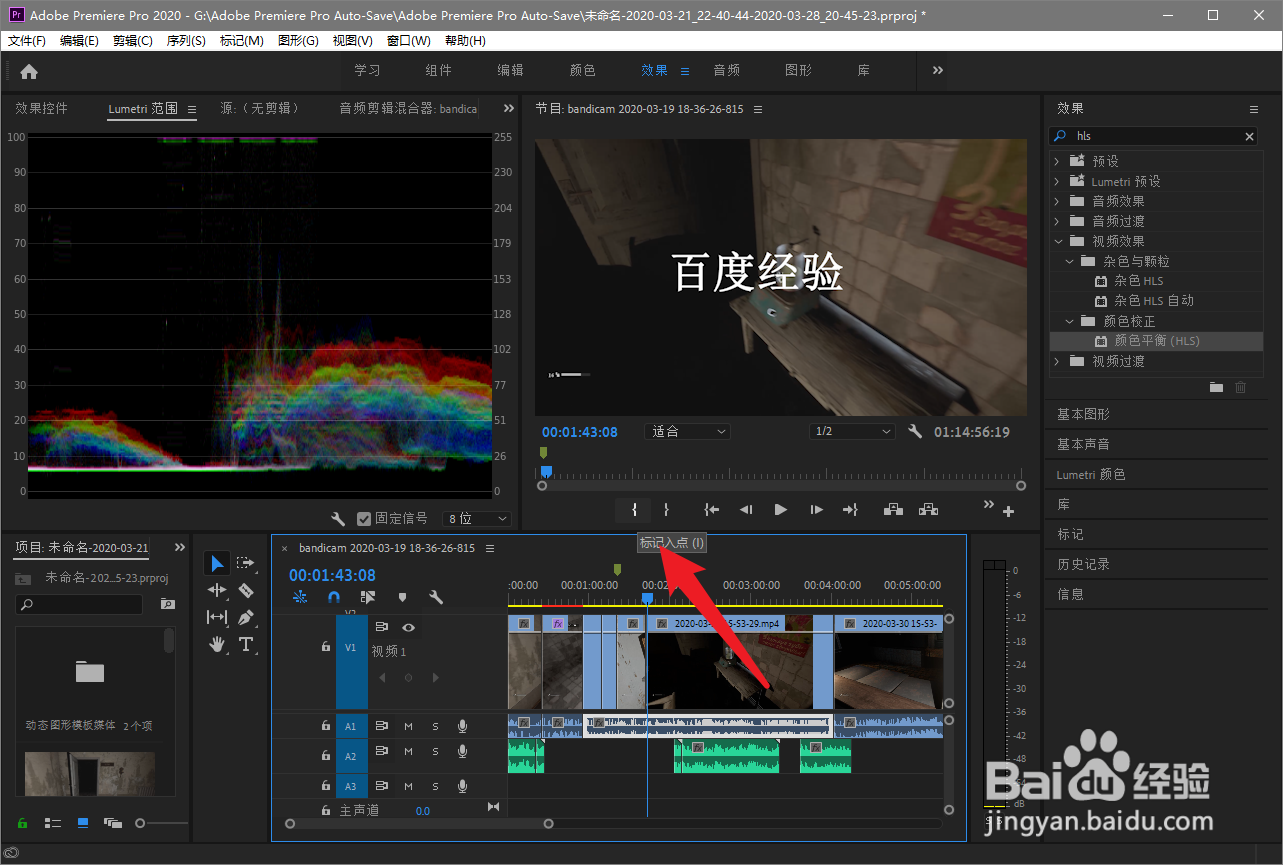The width and height of the screenshot is (1283, 865).
Task: Click find-in-project folder search icon
Action: click(x=167, y=604)
